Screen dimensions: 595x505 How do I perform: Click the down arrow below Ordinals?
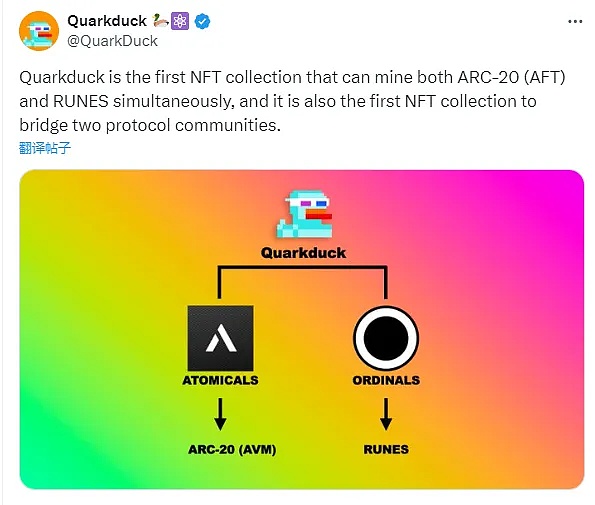pos(386,414)
